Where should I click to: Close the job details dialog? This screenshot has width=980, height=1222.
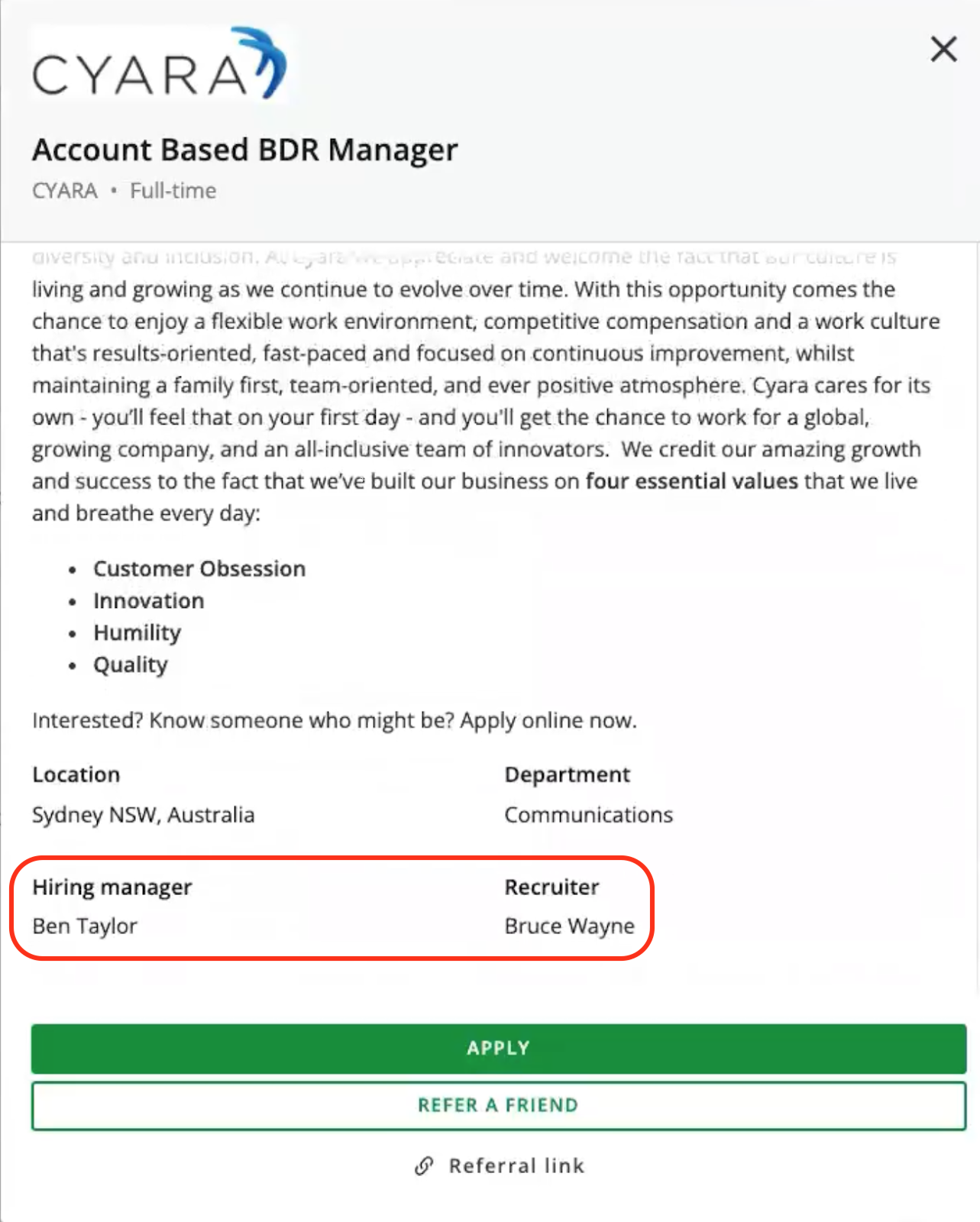tap(943, 50)
